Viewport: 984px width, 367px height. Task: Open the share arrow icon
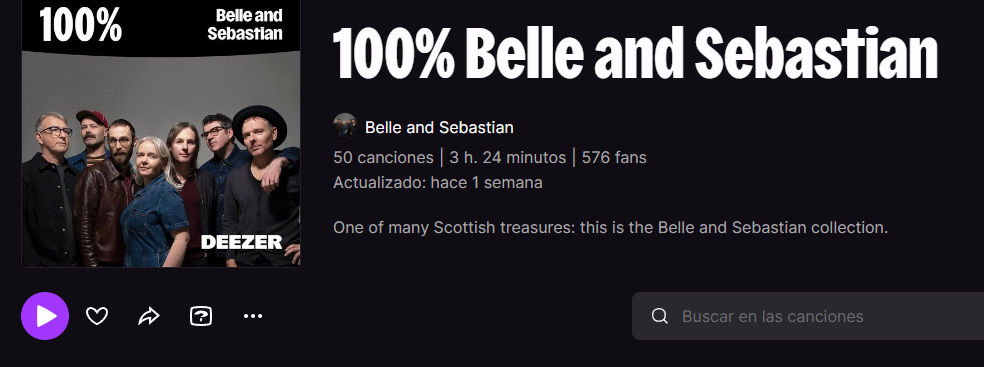149,316
